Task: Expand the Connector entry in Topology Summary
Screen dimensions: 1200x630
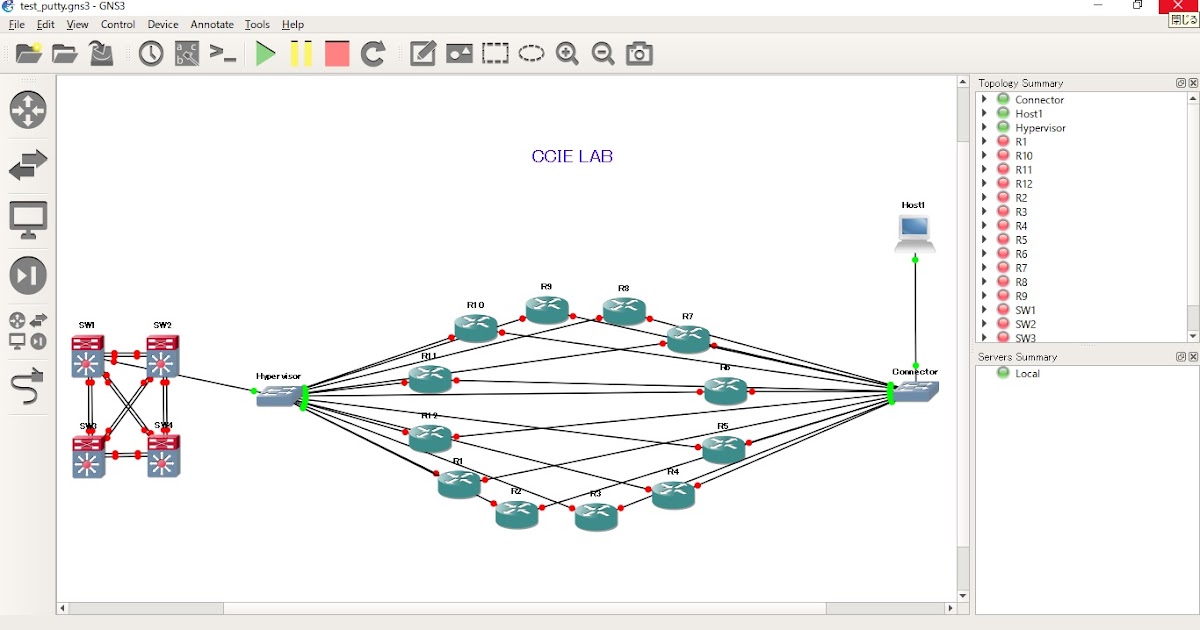Action: click(985, 99)
